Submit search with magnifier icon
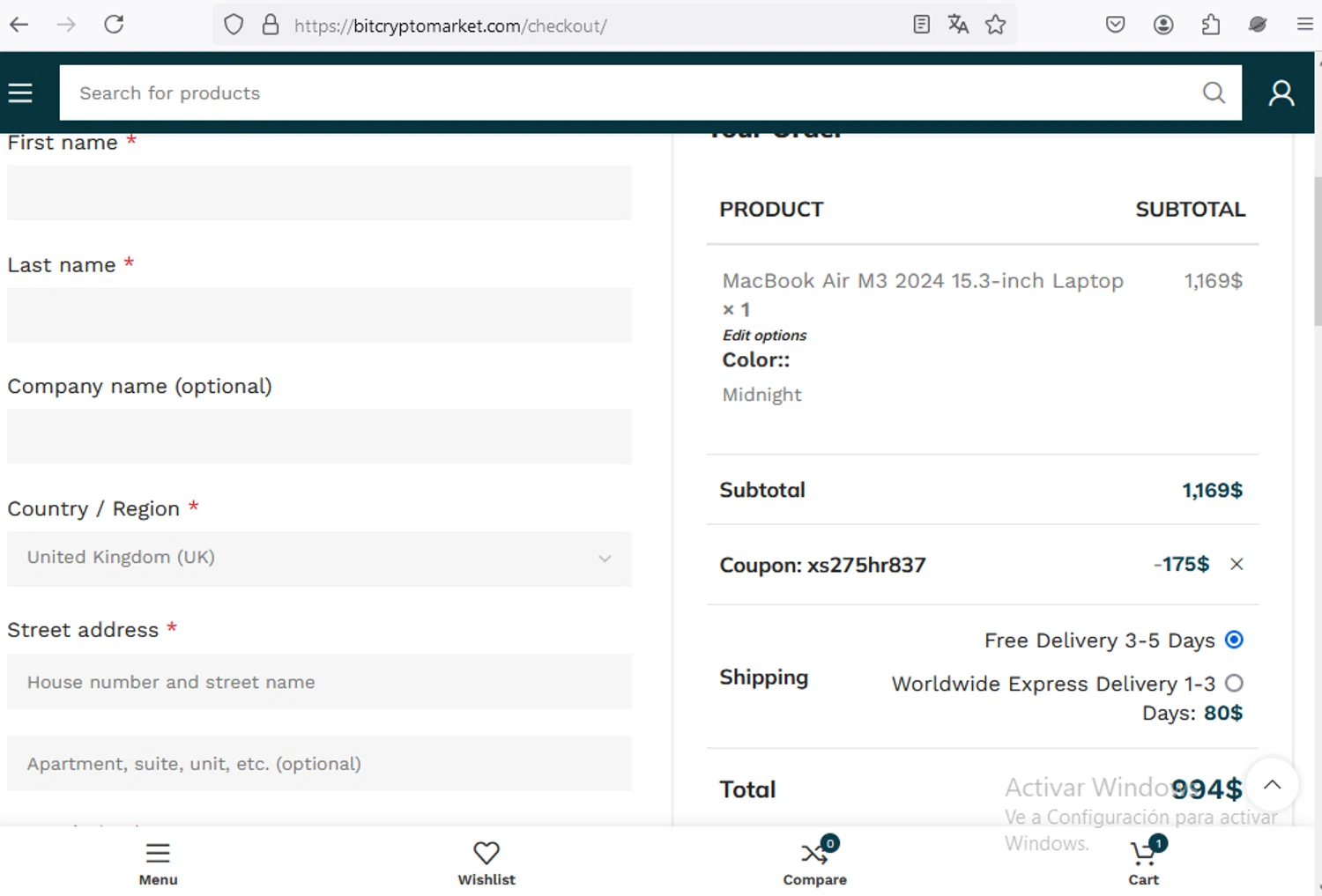This screenshot has height=896, width=1322. coord(1214,93)
